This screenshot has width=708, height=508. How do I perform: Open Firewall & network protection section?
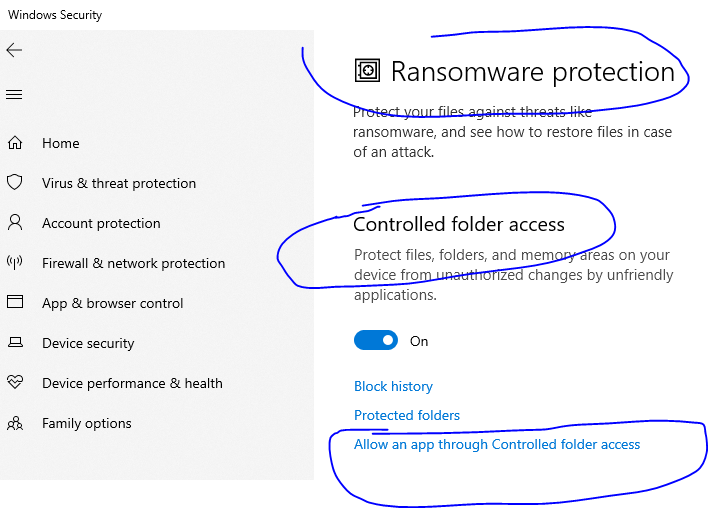coord(133,263)
